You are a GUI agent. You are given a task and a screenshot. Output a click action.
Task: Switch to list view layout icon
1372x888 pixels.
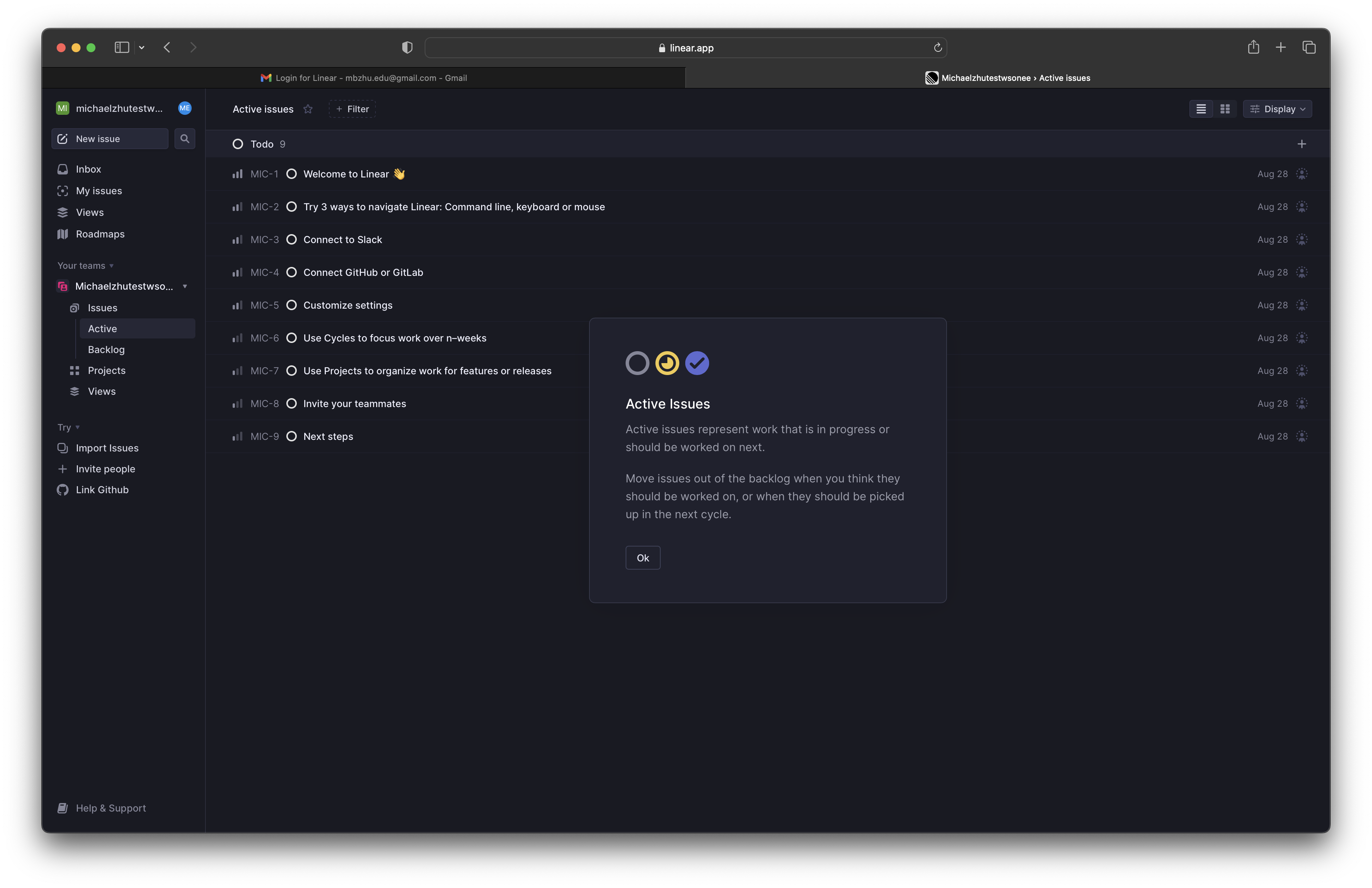[1201, 109]
